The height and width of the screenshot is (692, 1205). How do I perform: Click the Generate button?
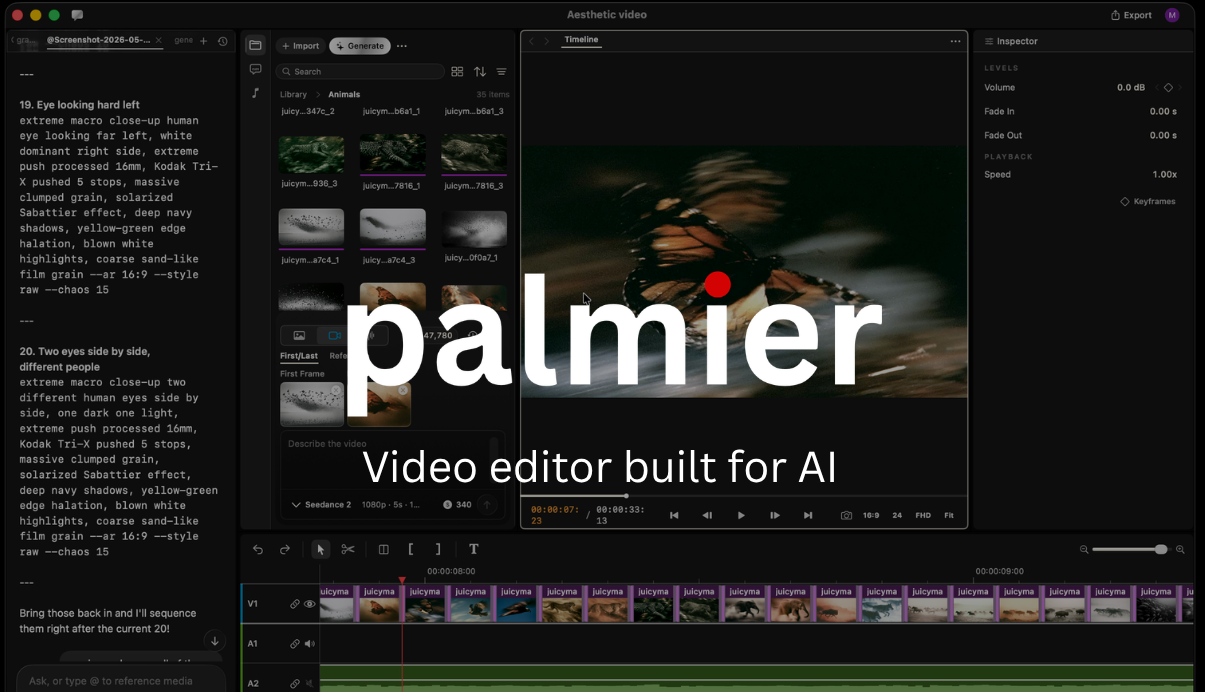[x=360, y=46]
